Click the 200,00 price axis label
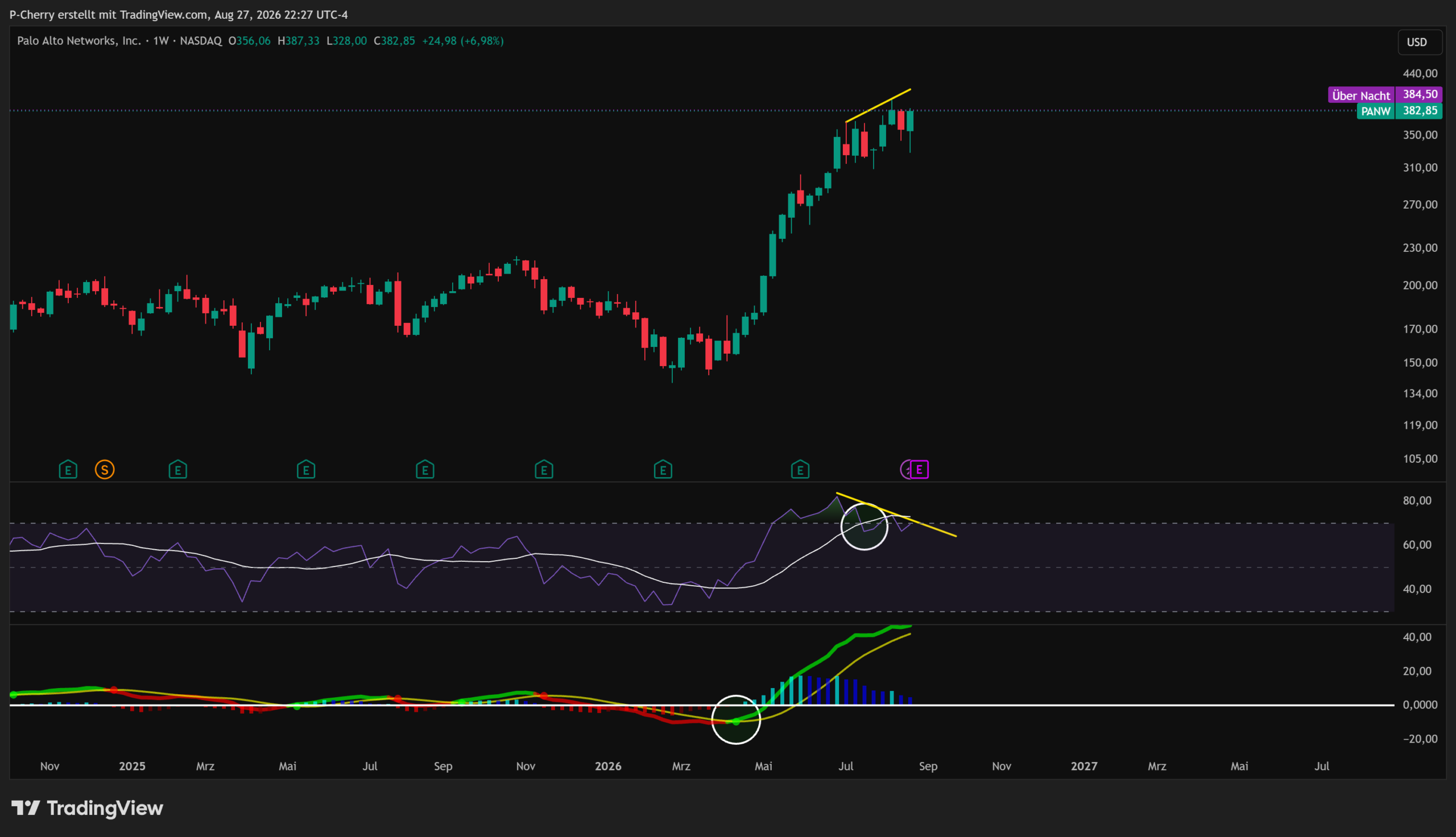Screen dimensions: 1456x837 pos(1420,285)
